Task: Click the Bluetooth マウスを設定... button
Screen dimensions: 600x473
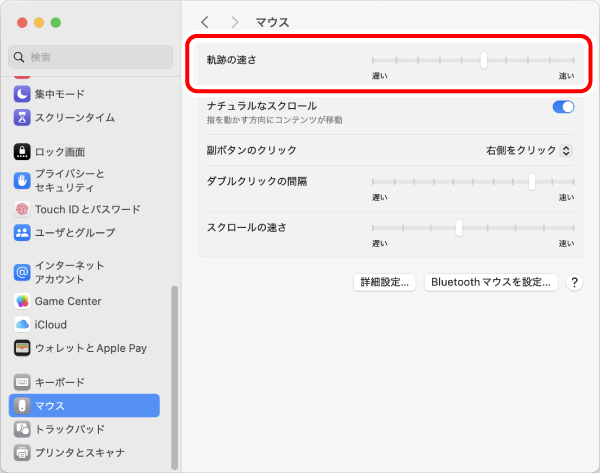Action: pos(490,282)
